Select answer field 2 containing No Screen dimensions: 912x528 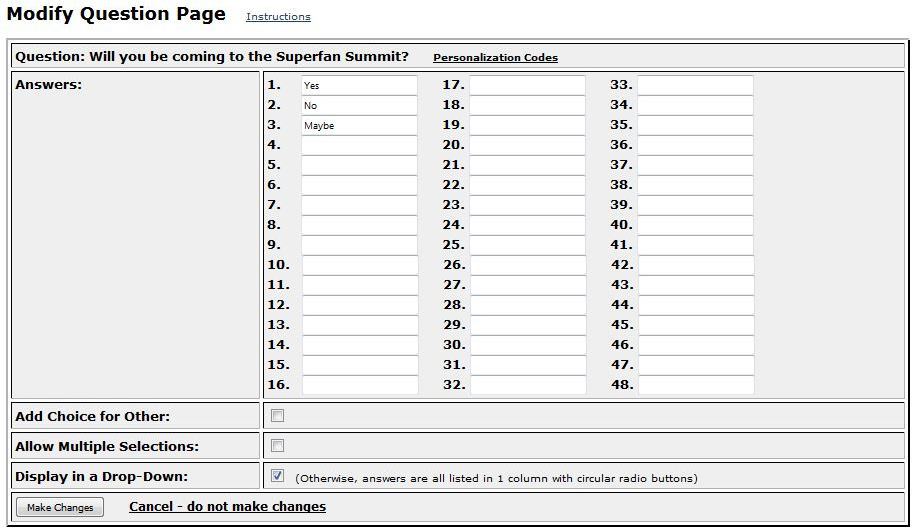coord(359,105)
